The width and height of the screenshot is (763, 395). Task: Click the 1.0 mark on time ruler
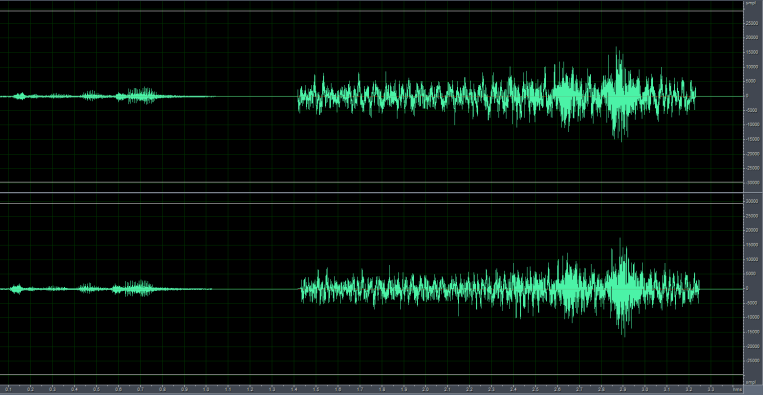tap(206, 390)
